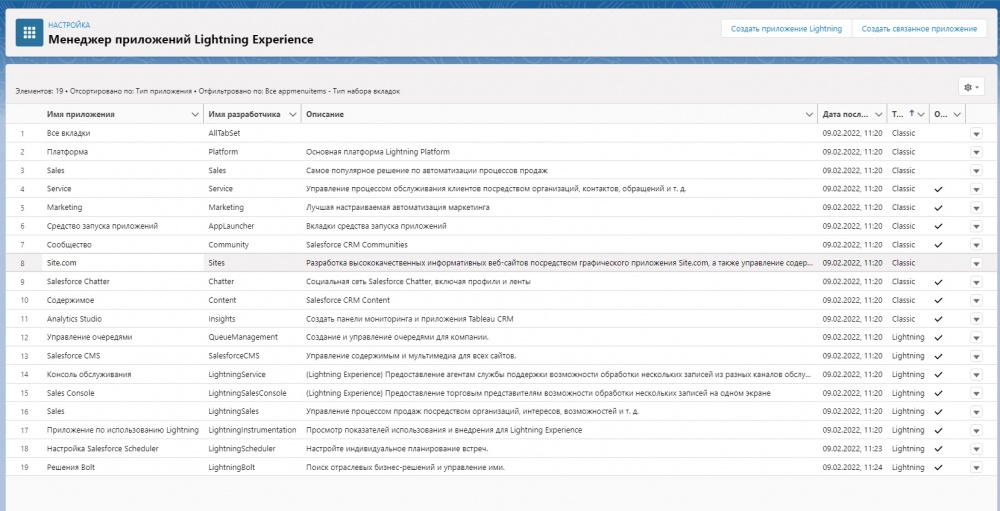Open row actions for Консоль обслуживания
This screenshot has width=1000, height=511.
click(x=976, y=374)
